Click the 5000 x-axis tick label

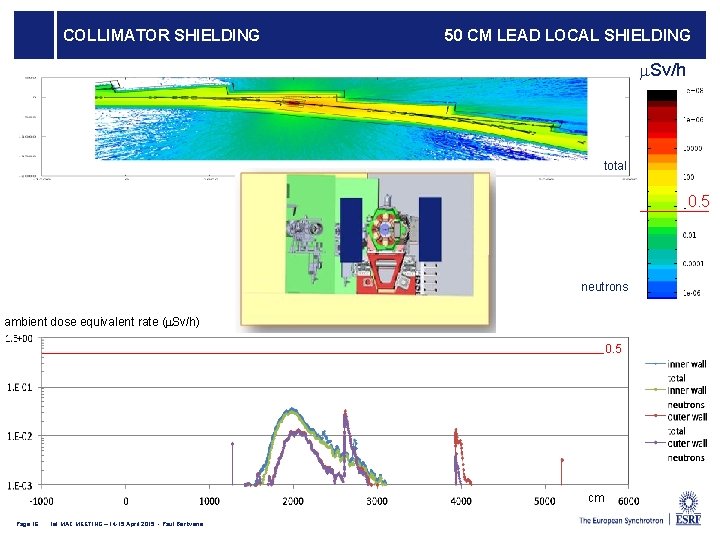(545, 501)
